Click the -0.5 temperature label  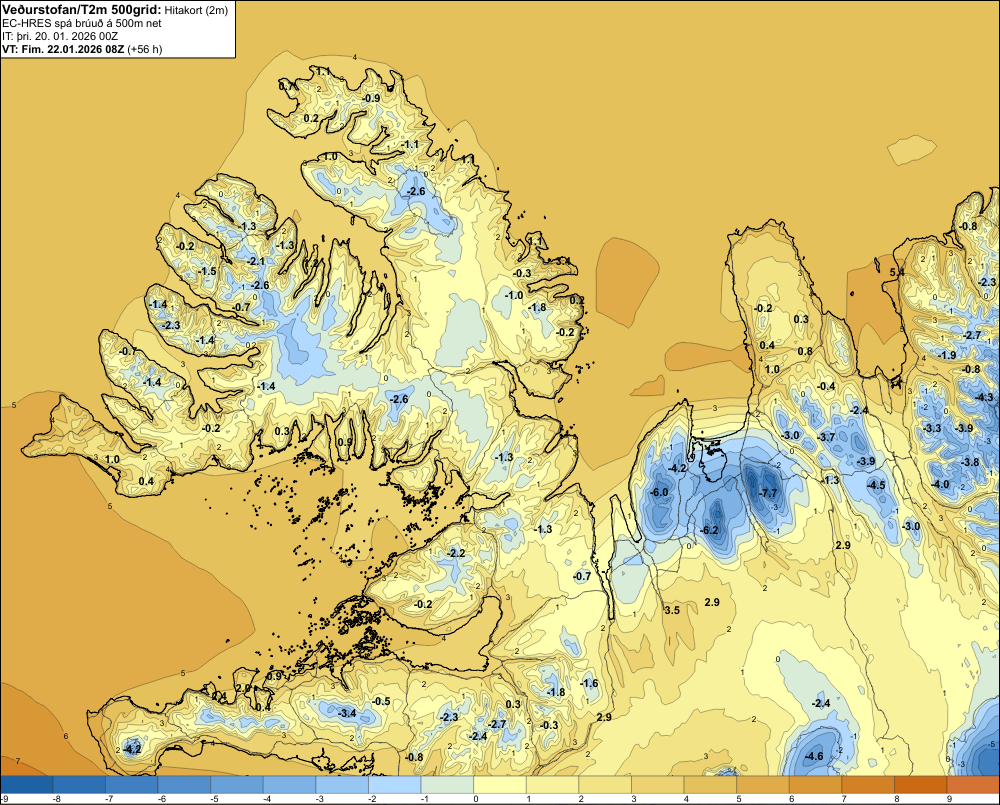coord(381,701)
